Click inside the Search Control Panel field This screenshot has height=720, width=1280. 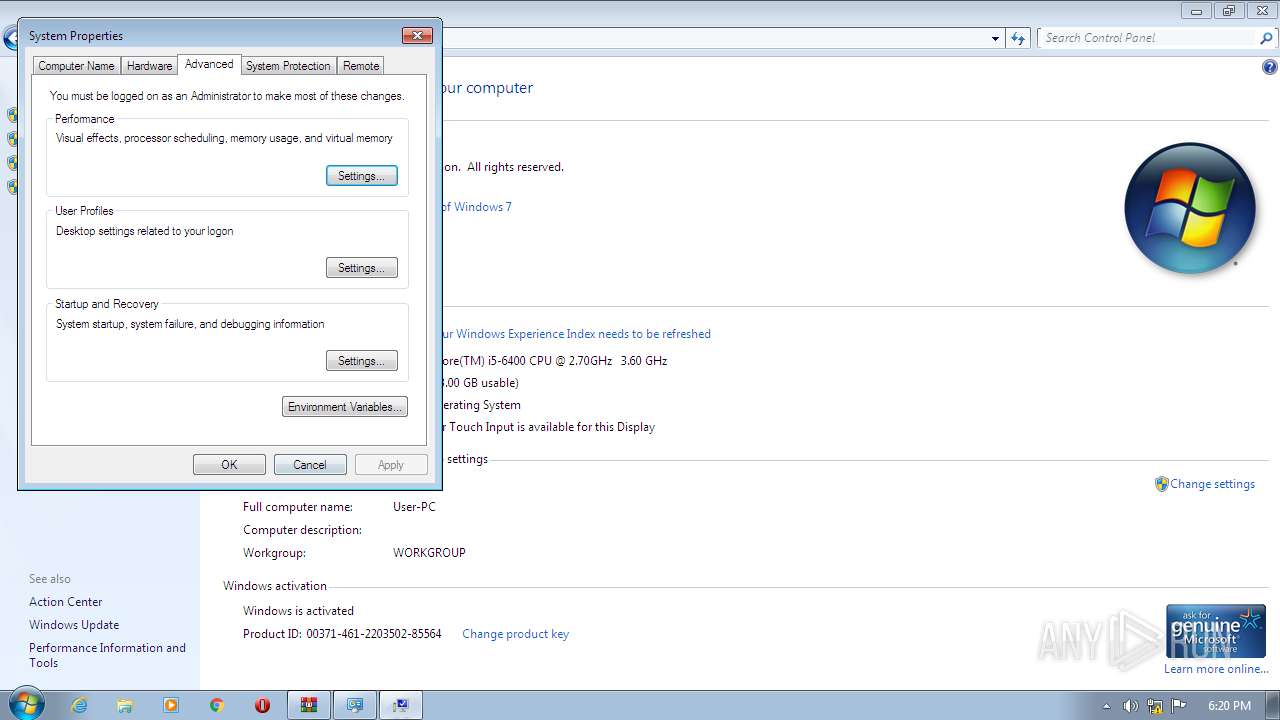pos(1148,38)
